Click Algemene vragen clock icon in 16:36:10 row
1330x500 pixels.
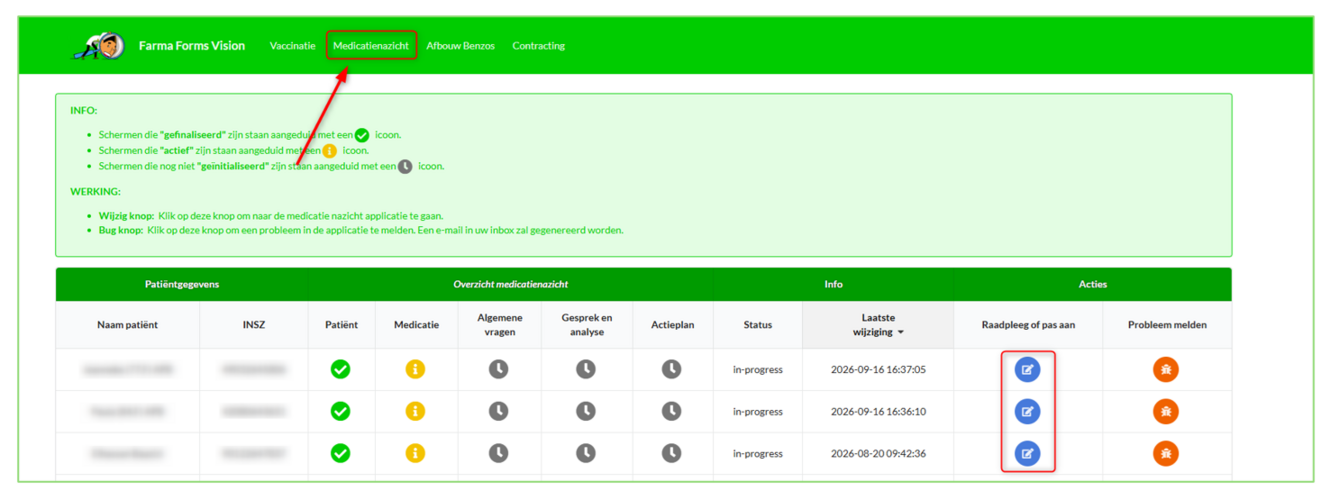click(498, 411)
